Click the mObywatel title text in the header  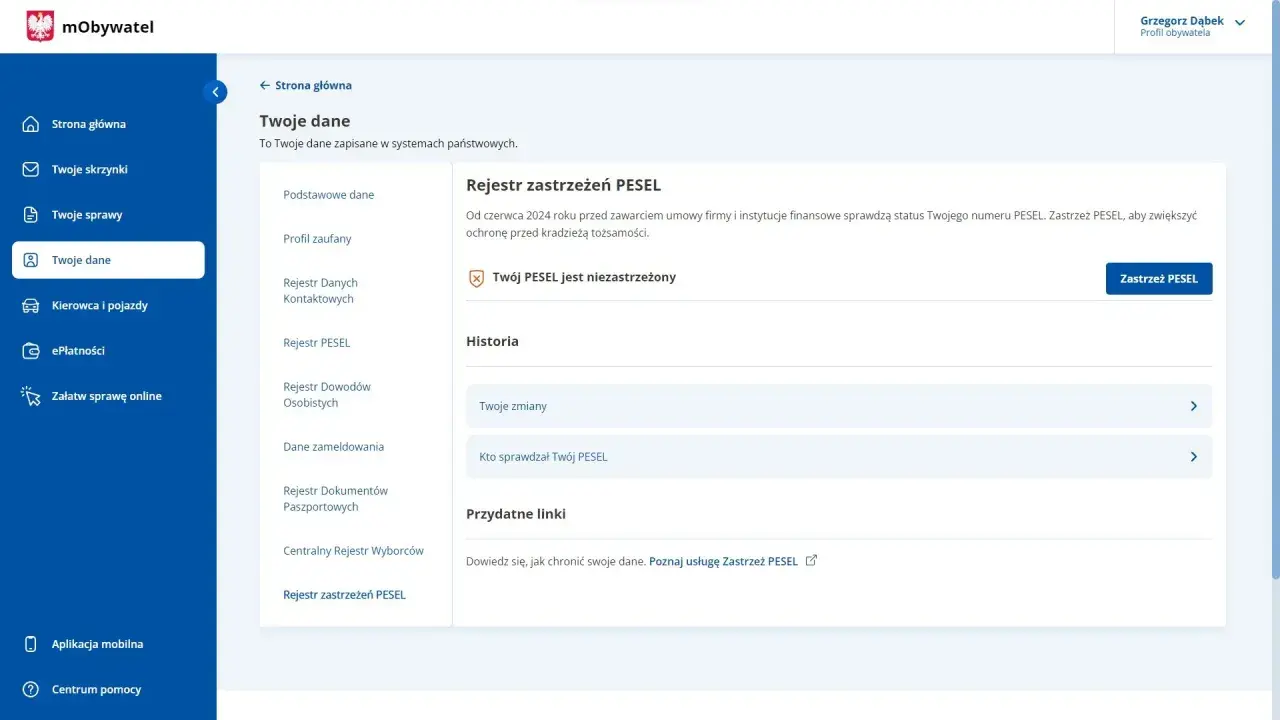point(108,27)
